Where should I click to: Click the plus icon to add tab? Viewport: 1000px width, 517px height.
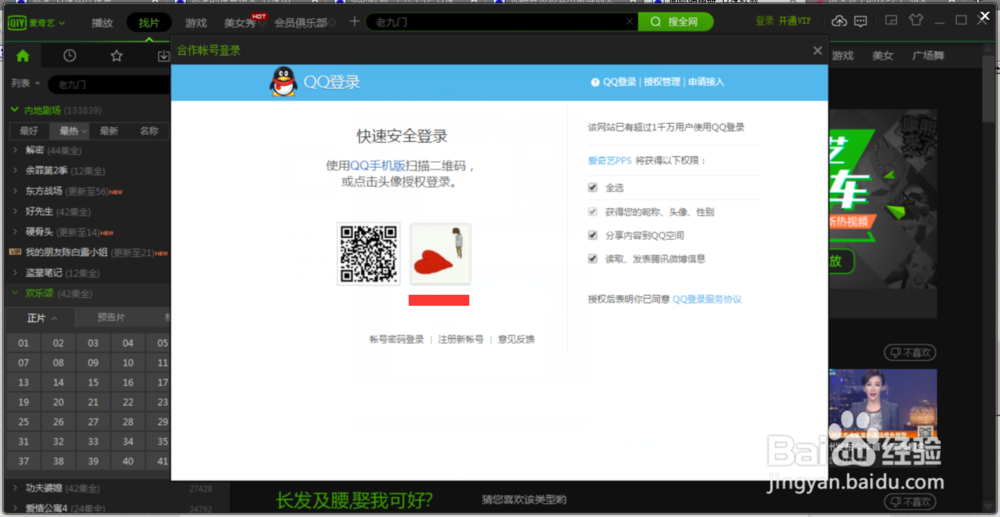click(x=355, y=22)
